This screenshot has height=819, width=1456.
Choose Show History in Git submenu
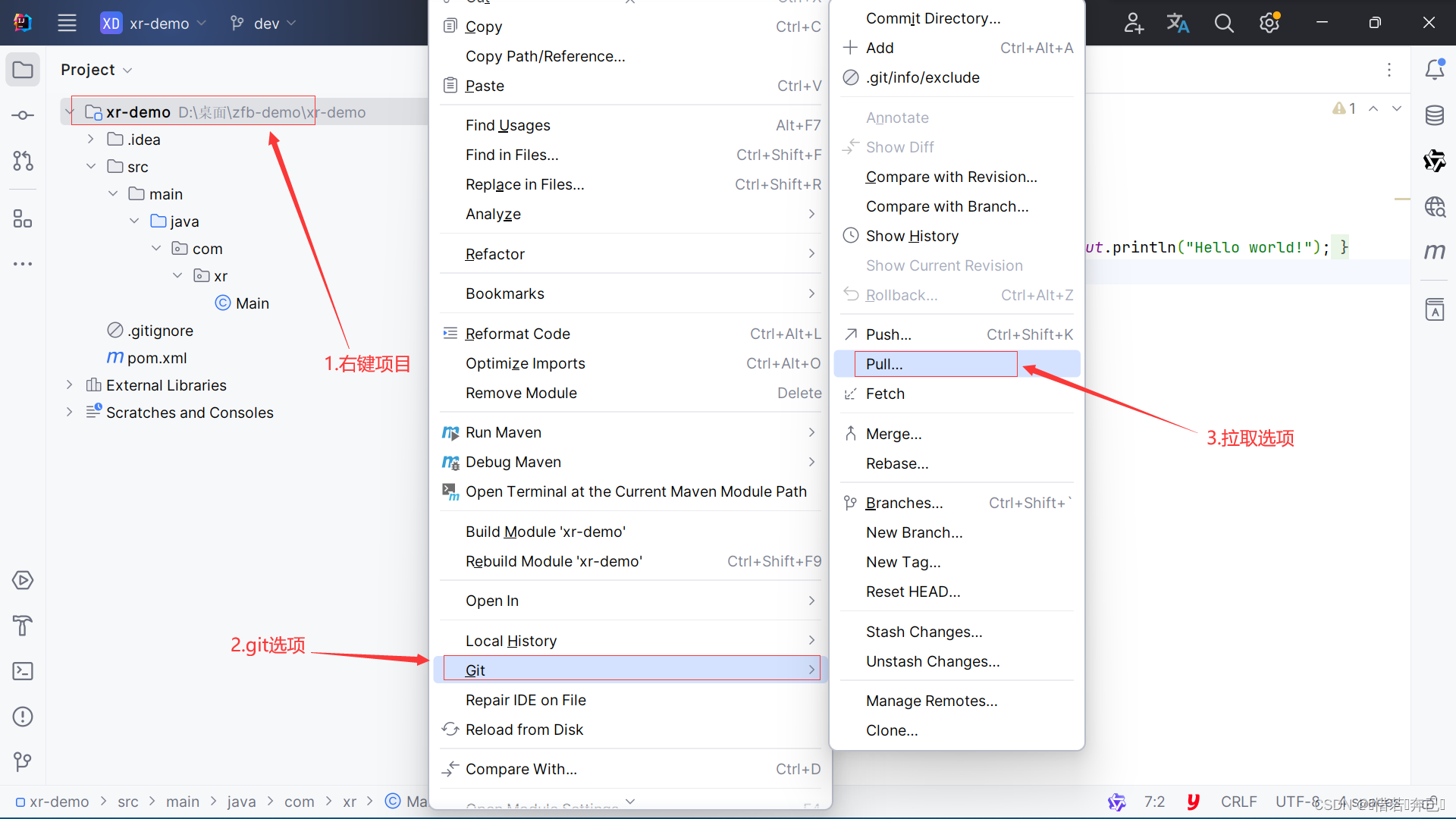(957, 236)
